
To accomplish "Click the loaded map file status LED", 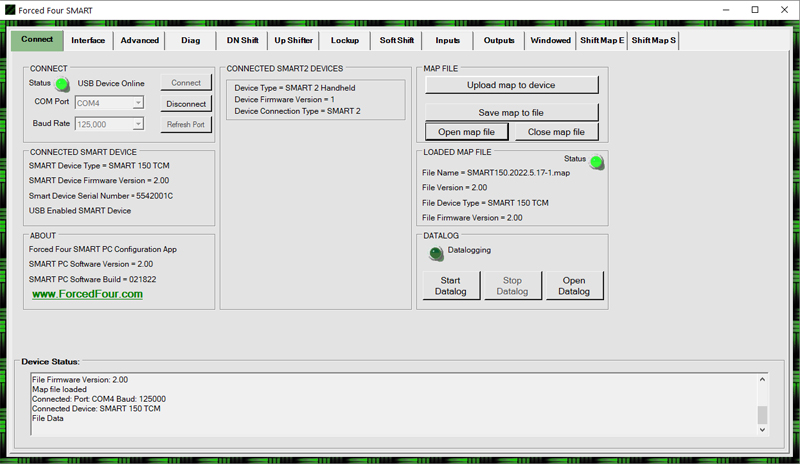I will pyautogui.click(x=597, y=162).
